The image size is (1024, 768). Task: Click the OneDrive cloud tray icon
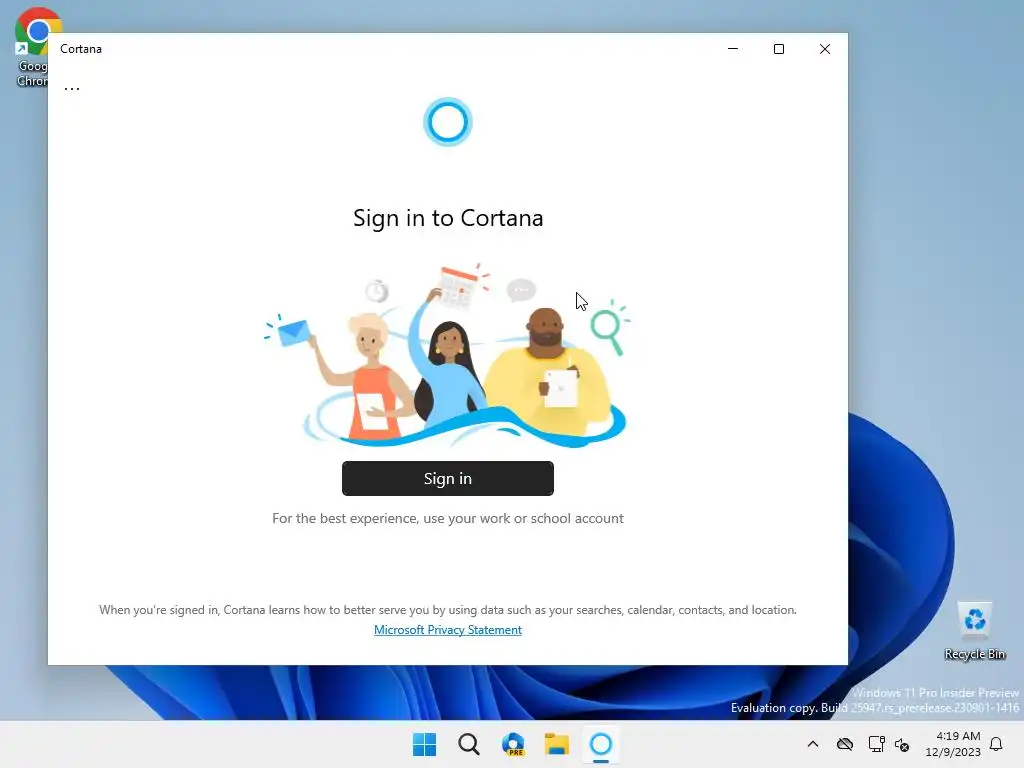845,744
